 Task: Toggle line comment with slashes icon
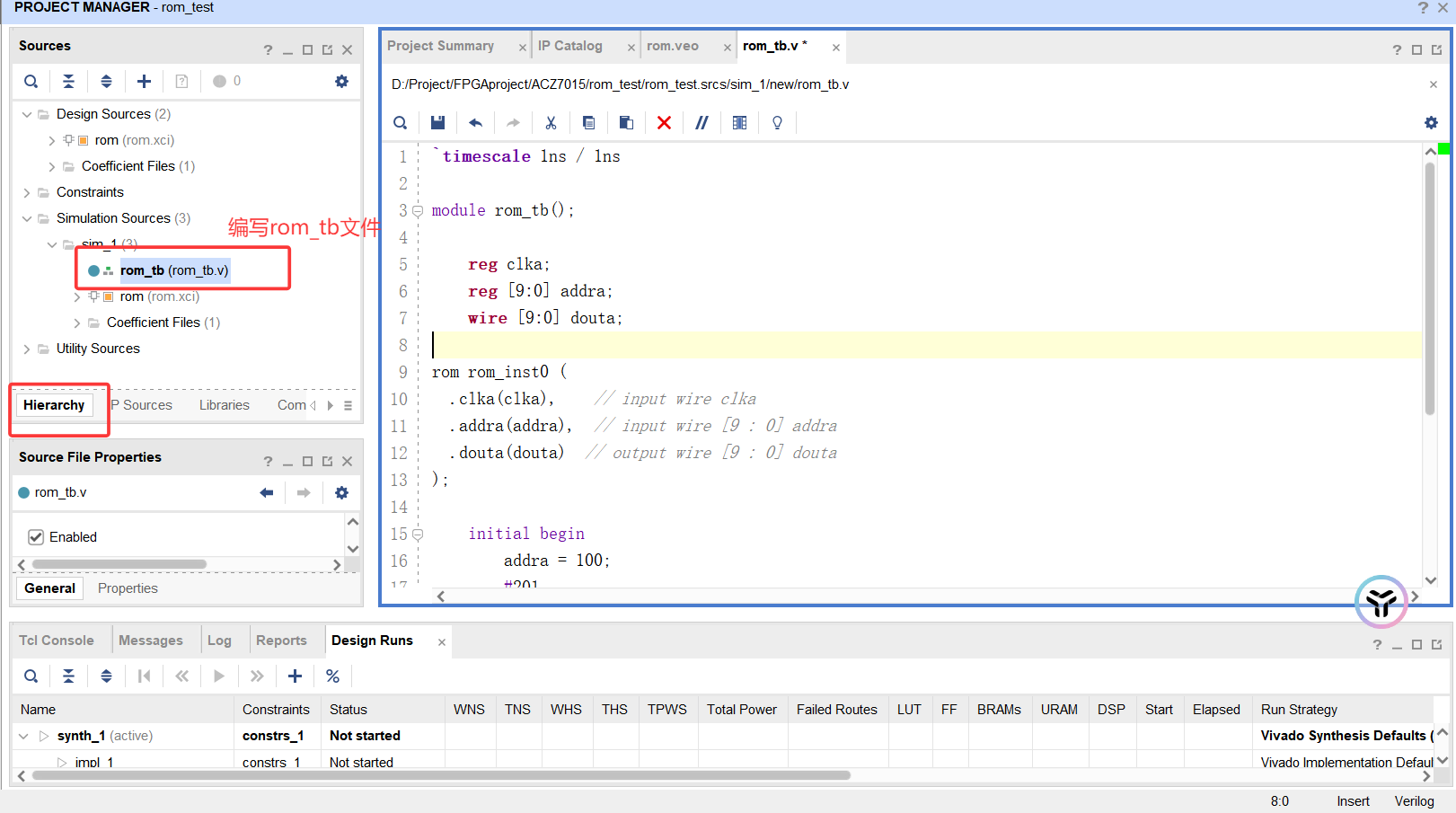pos(702,123)
